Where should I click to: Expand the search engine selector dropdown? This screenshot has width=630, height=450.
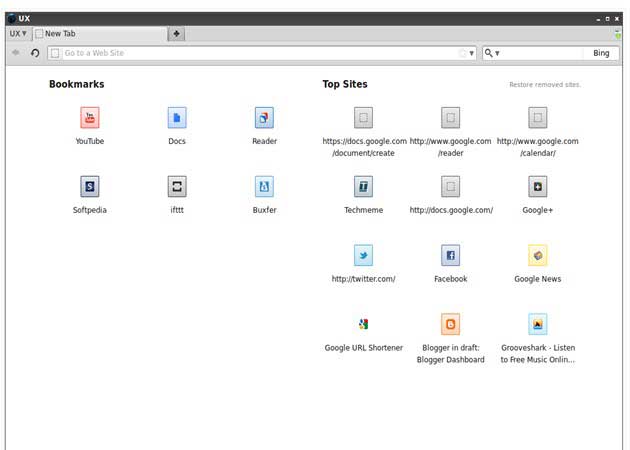click(x=493, y=53)
